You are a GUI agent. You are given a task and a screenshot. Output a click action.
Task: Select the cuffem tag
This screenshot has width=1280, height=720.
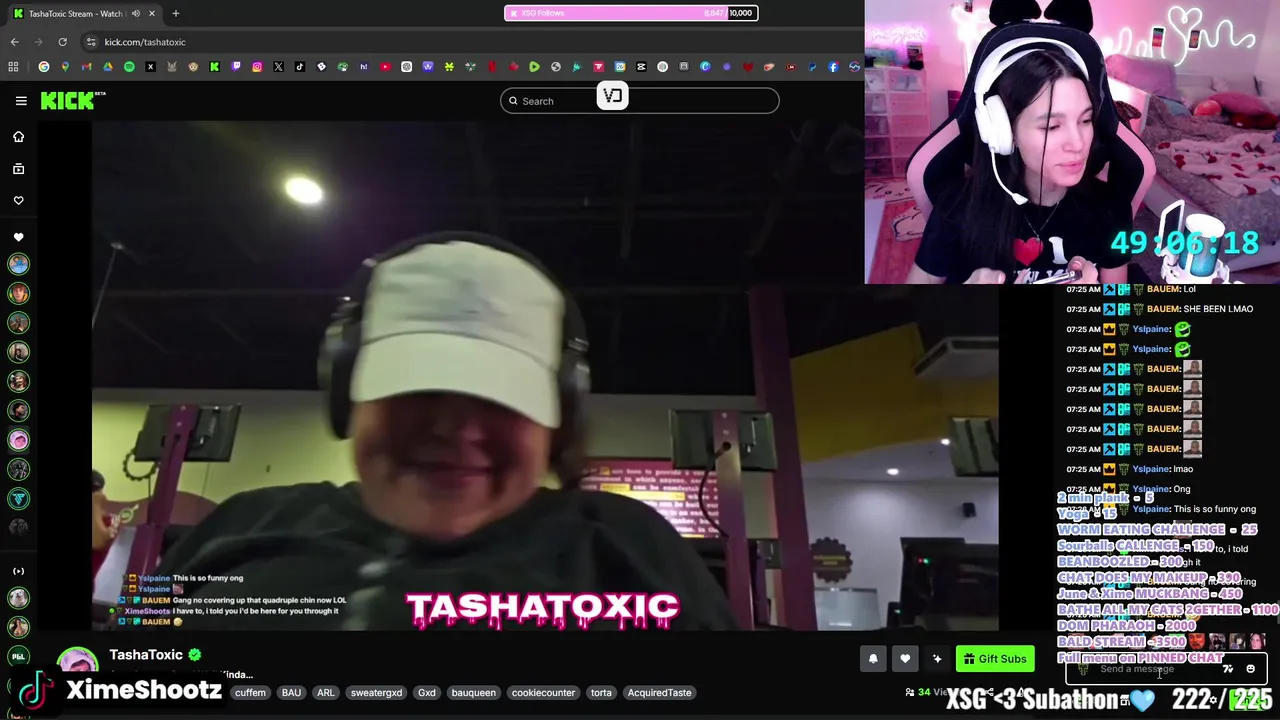coord(250,692)
